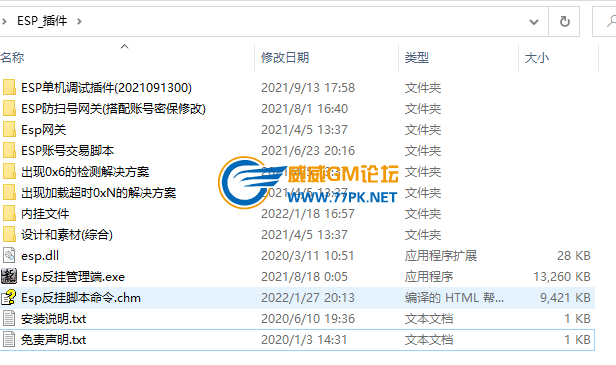This screenshot has height=365, width=616.
Task: Click the 内挂文件 folder icon
Action: pos(9,213)
